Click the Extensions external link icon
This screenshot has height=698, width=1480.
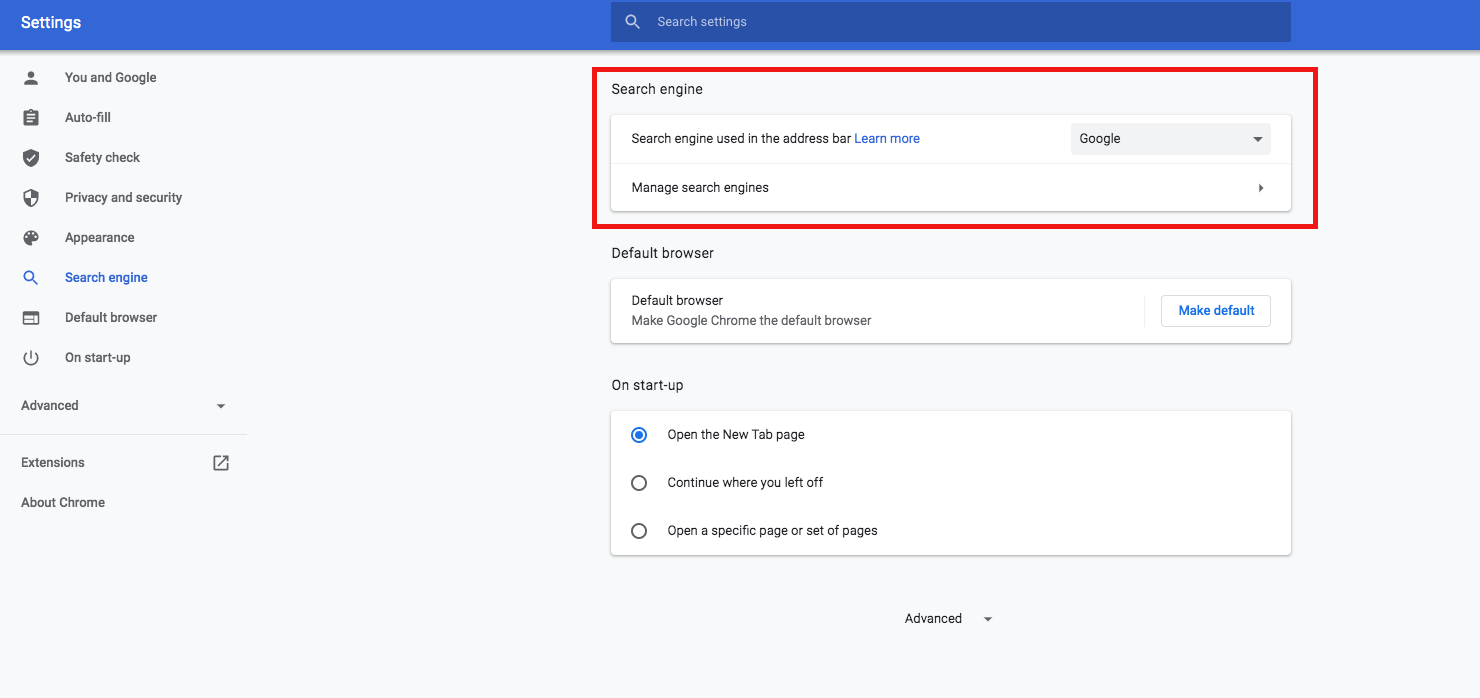pyautogui.click(x=221, y=462)
